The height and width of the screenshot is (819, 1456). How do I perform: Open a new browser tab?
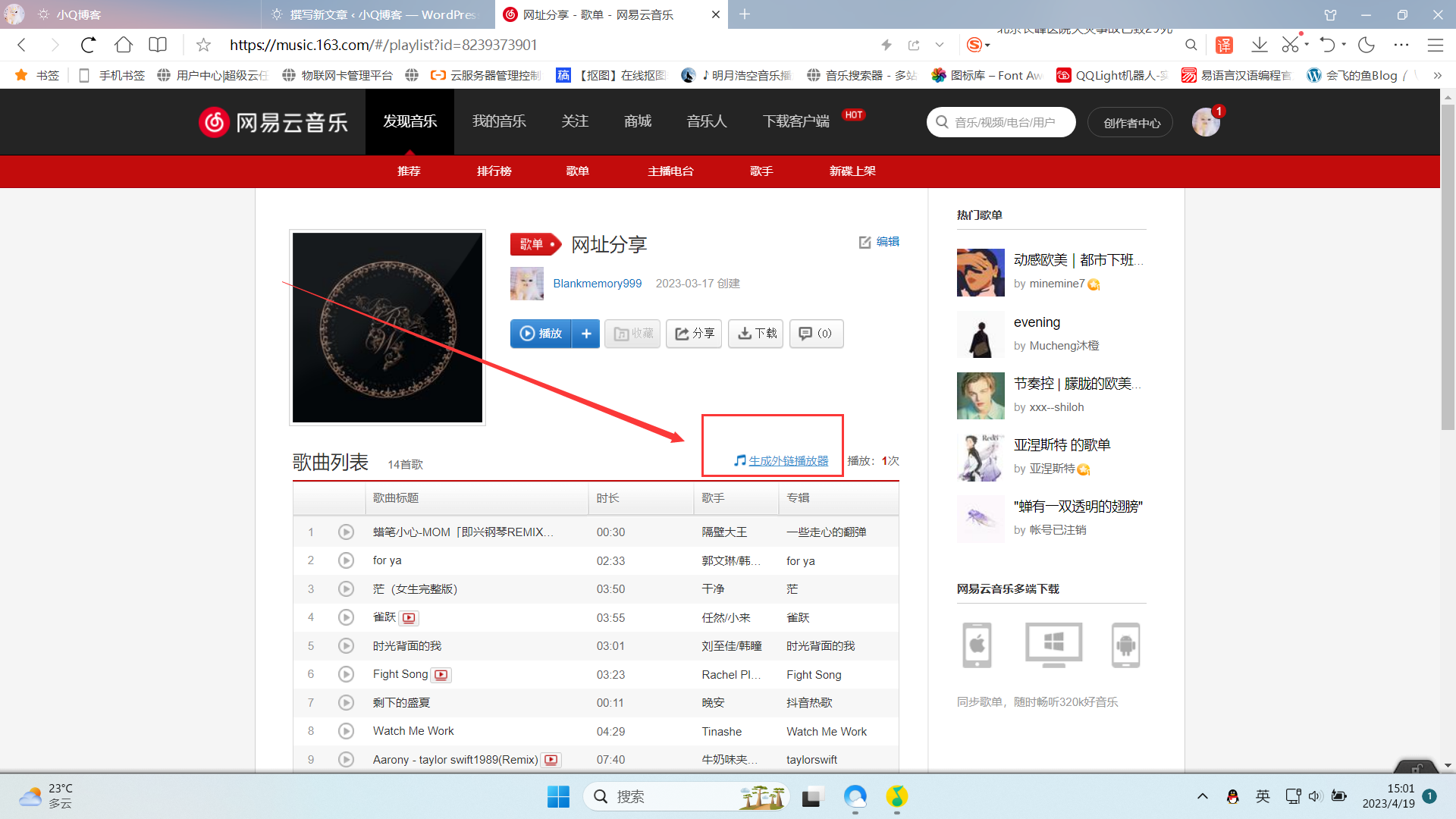(745, 14)
